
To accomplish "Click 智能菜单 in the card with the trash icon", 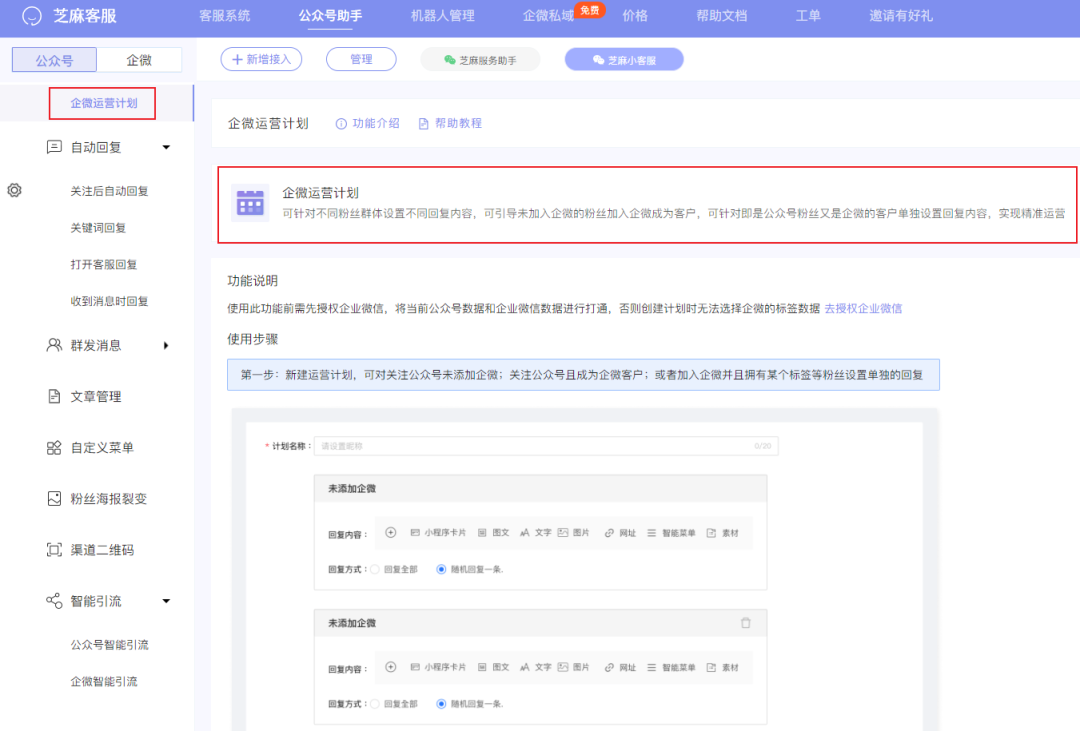I will pos(671,667).
